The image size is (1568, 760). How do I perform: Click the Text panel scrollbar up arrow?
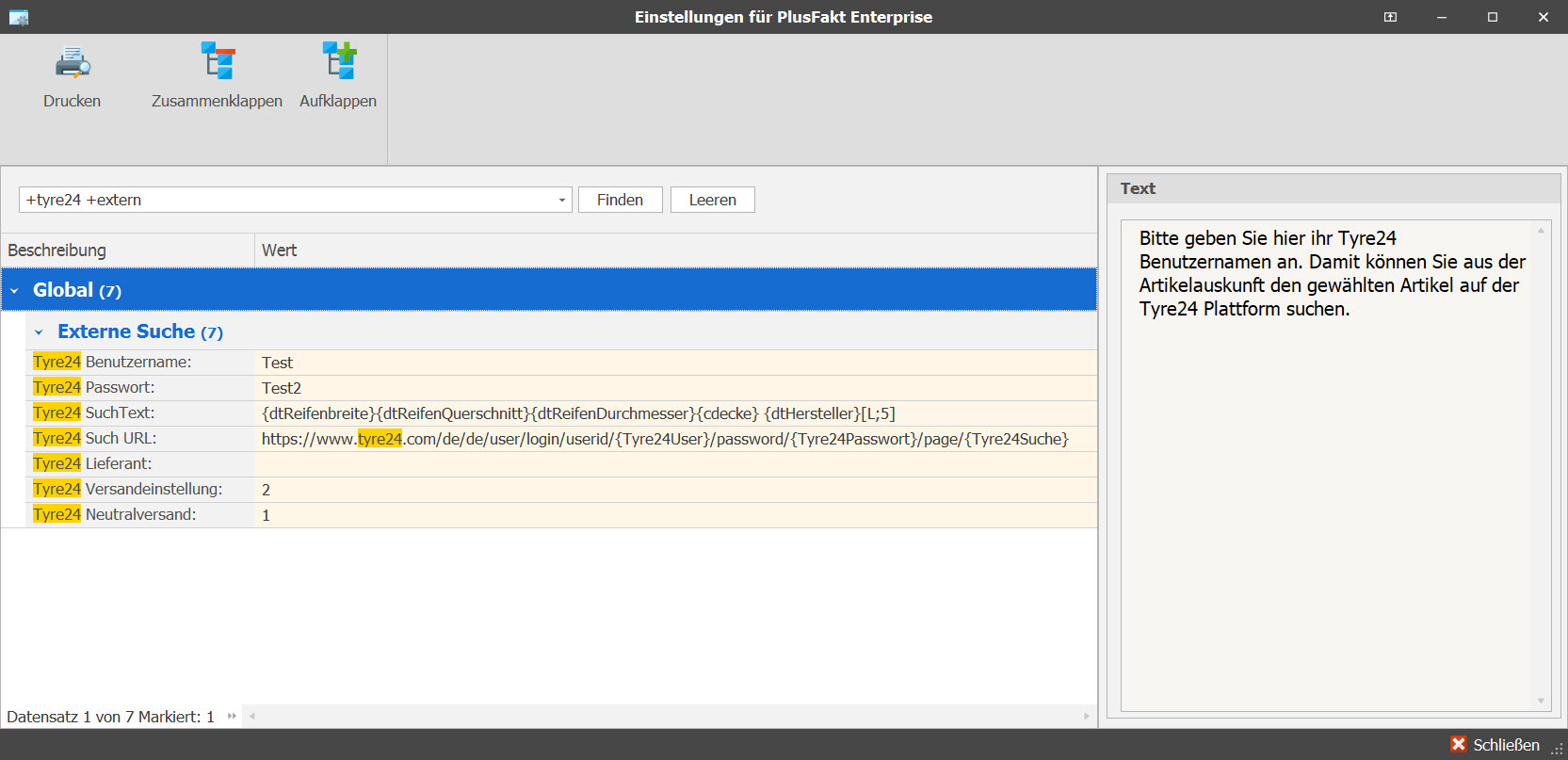1542,230
